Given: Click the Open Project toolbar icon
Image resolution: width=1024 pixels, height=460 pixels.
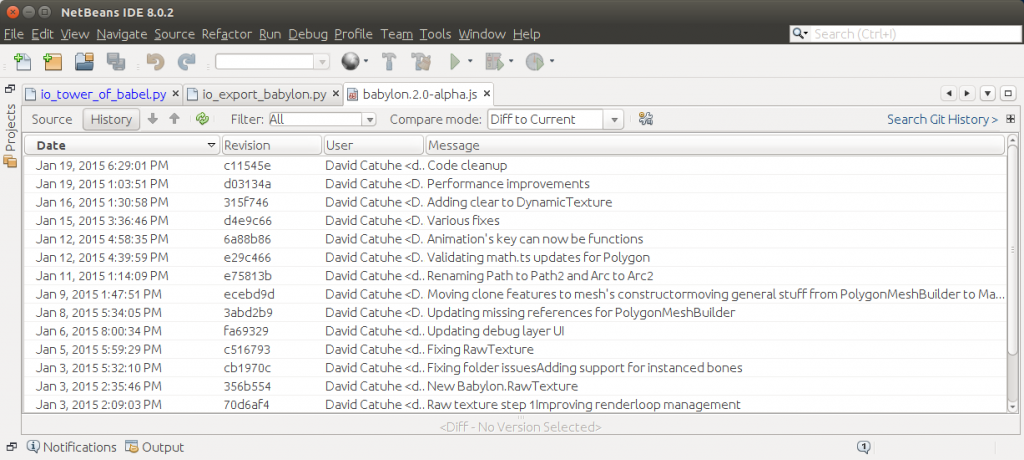Looking at the screenshot, I should click(85, 61).
